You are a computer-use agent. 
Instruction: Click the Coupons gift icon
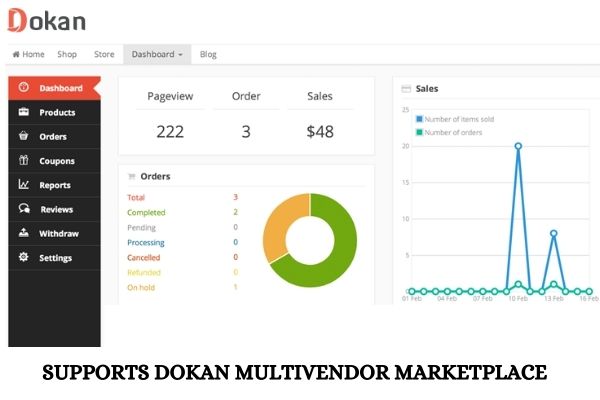coord(24,160)
